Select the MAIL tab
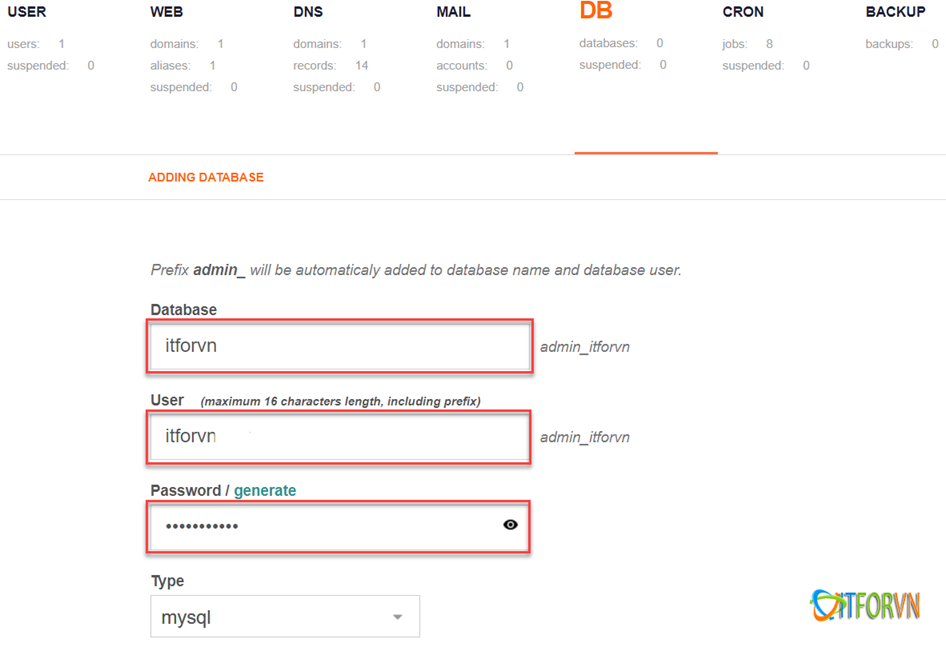Viewport: 946px width, 647px height. click(x=453, y=12)
